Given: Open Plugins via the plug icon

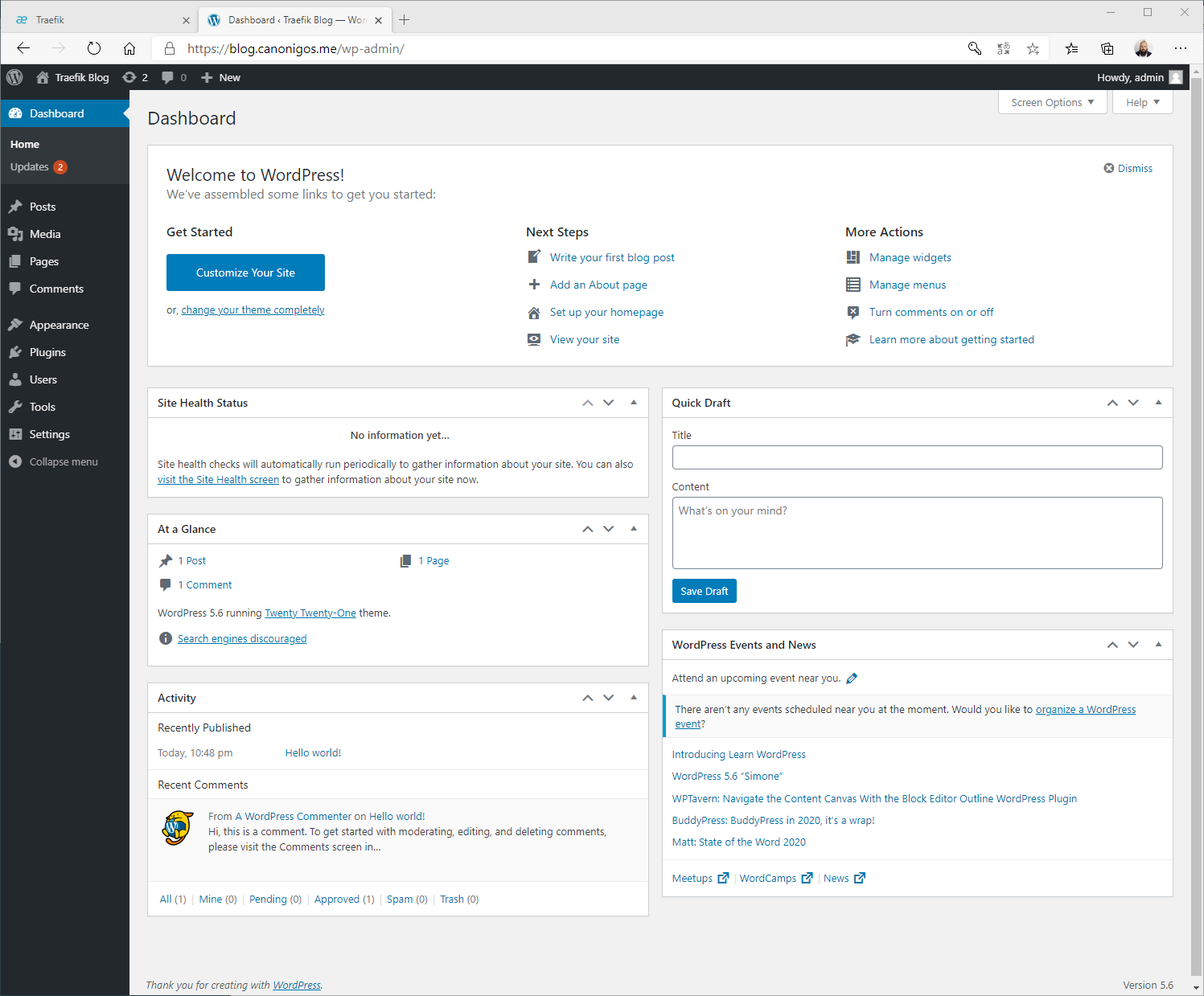Looking at the screenshot, I should coord(16,351).
